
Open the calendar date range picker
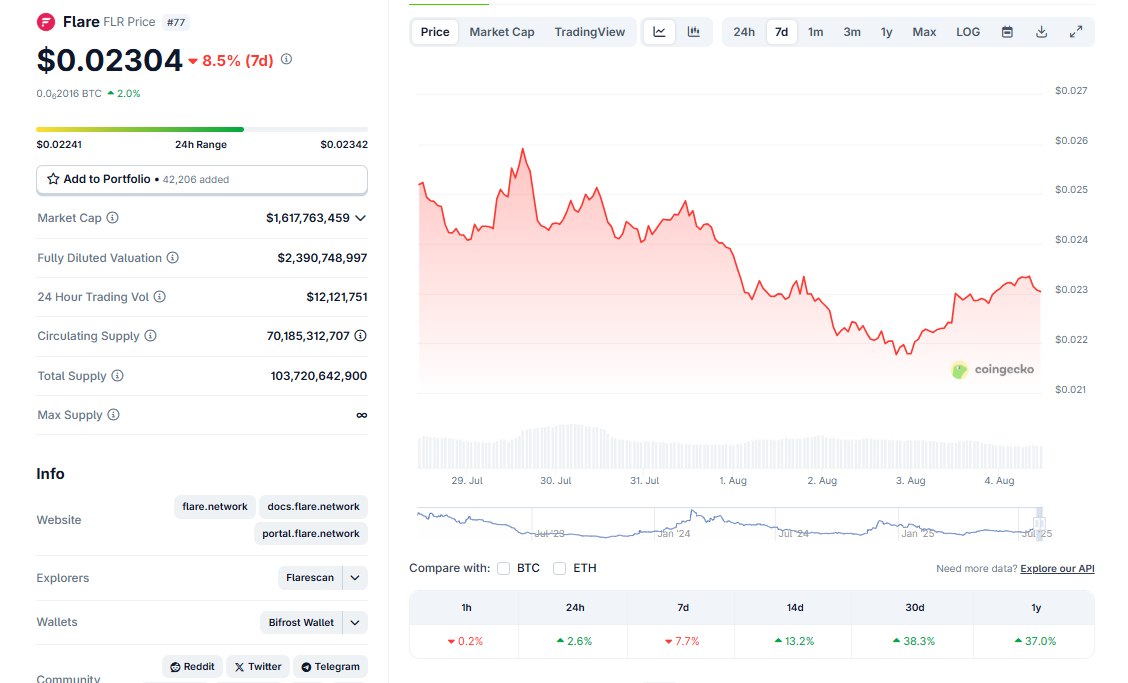click(x=1007, y=32)
